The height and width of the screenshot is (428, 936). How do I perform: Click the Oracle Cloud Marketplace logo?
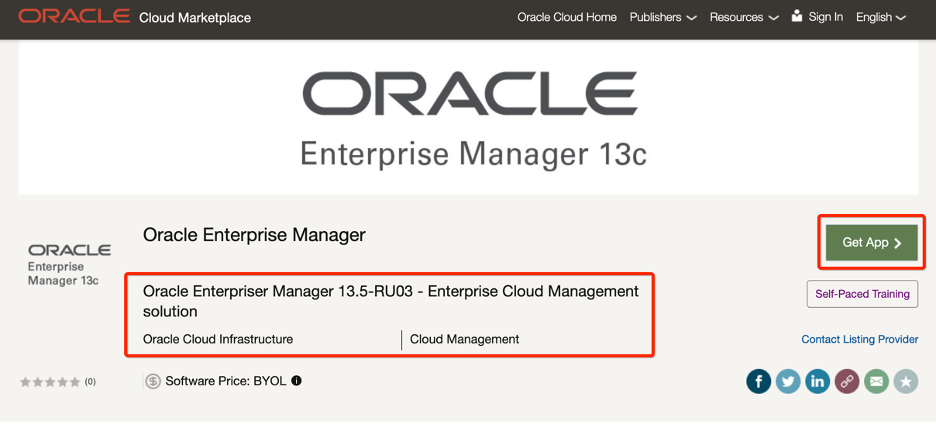pos(134,17)
